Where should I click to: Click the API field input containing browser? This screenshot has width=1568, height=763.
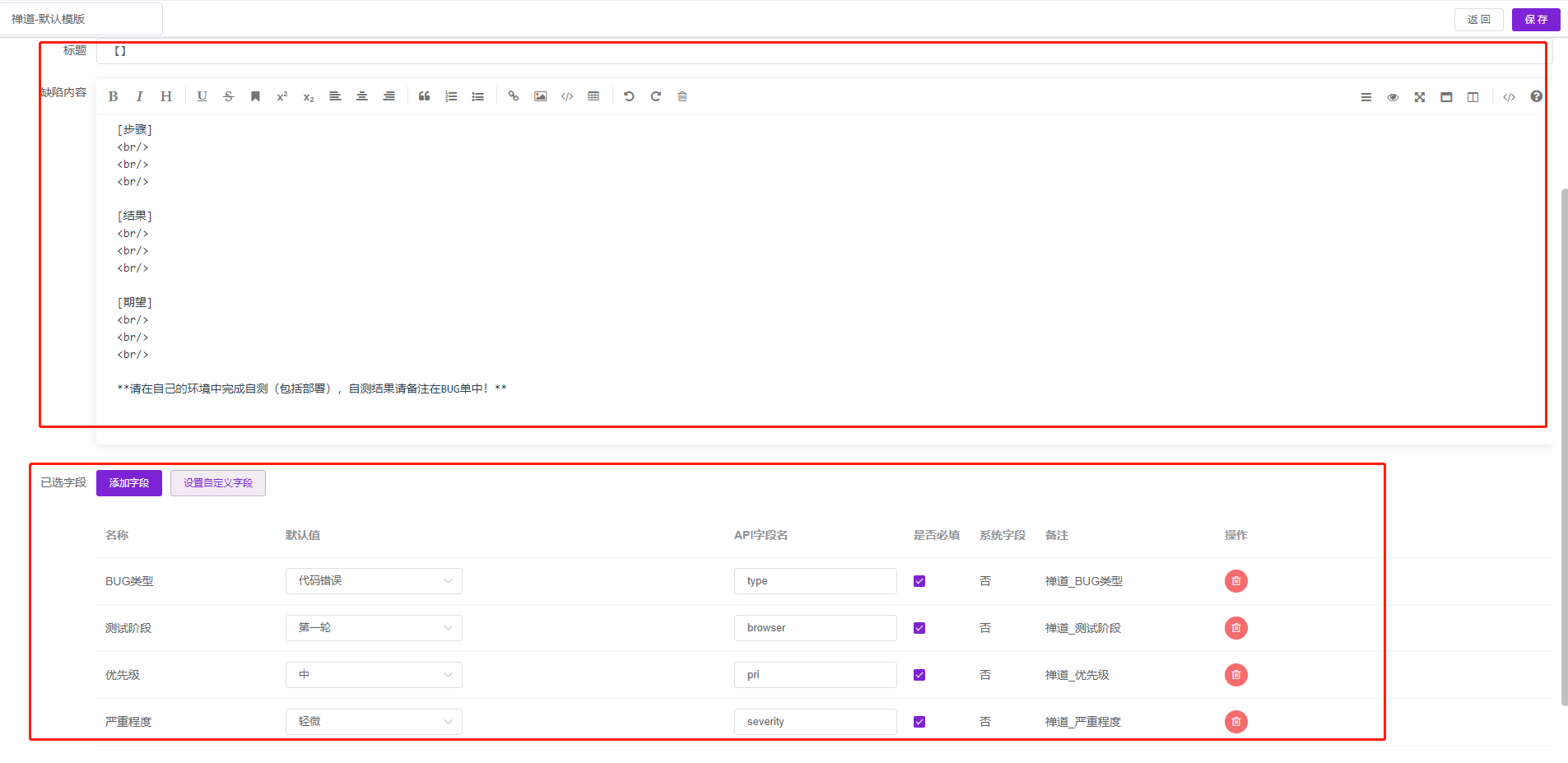click(816, 628)
